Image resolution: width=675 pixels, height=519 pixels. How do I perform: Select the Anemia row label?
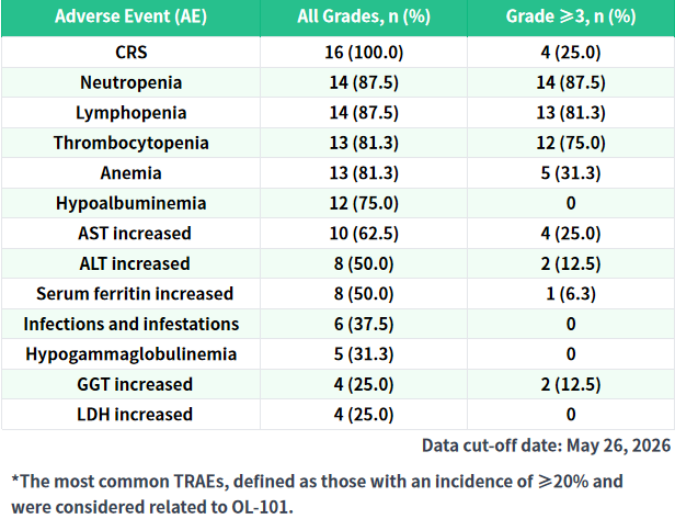point(131,173)
